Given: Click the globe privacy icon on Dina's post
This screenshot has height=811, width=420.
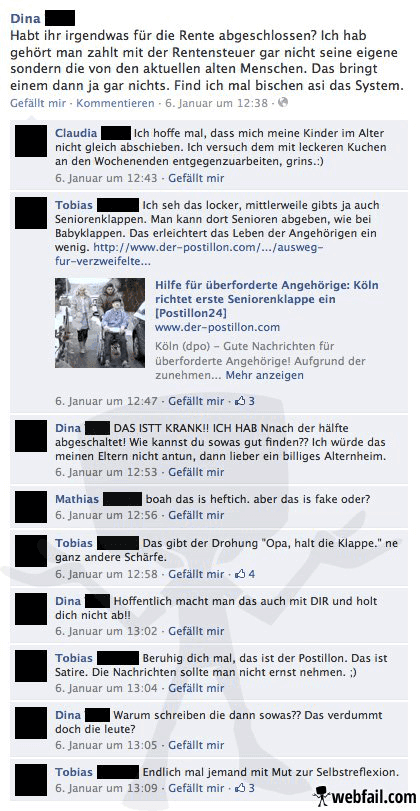Looking at the screenshot, I should click(282, 102).
